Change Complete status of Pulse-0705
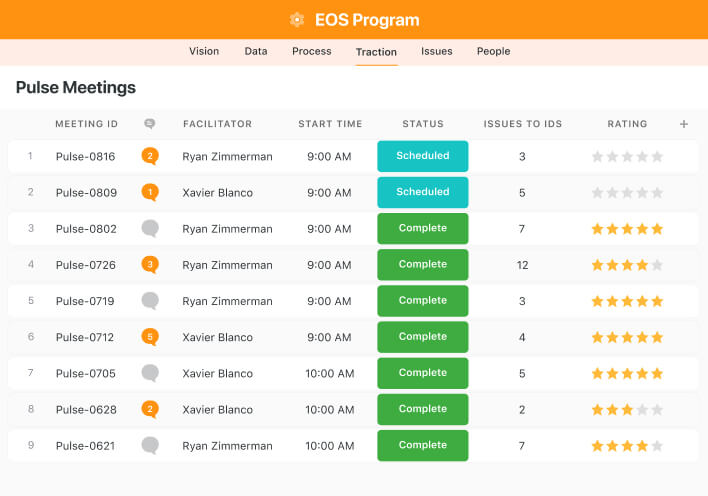The image size is (708, 496). coord(423,373)
